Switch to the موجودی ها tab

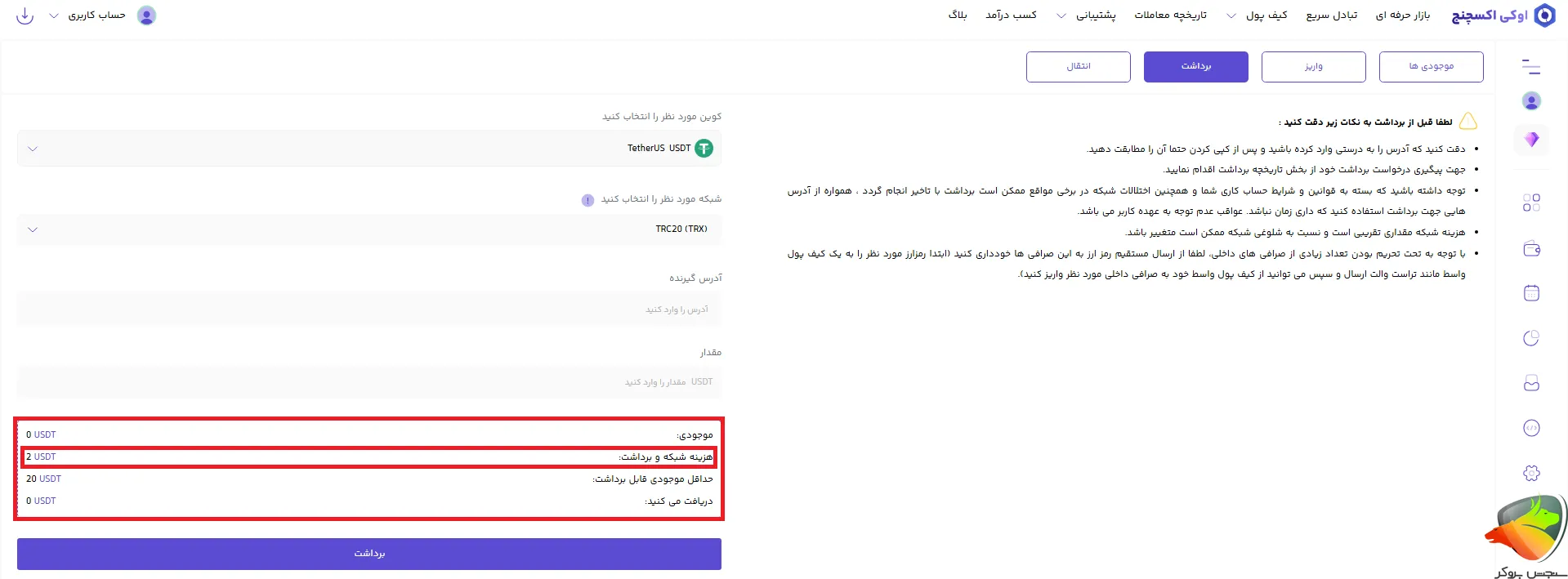tap(1432, 67)
